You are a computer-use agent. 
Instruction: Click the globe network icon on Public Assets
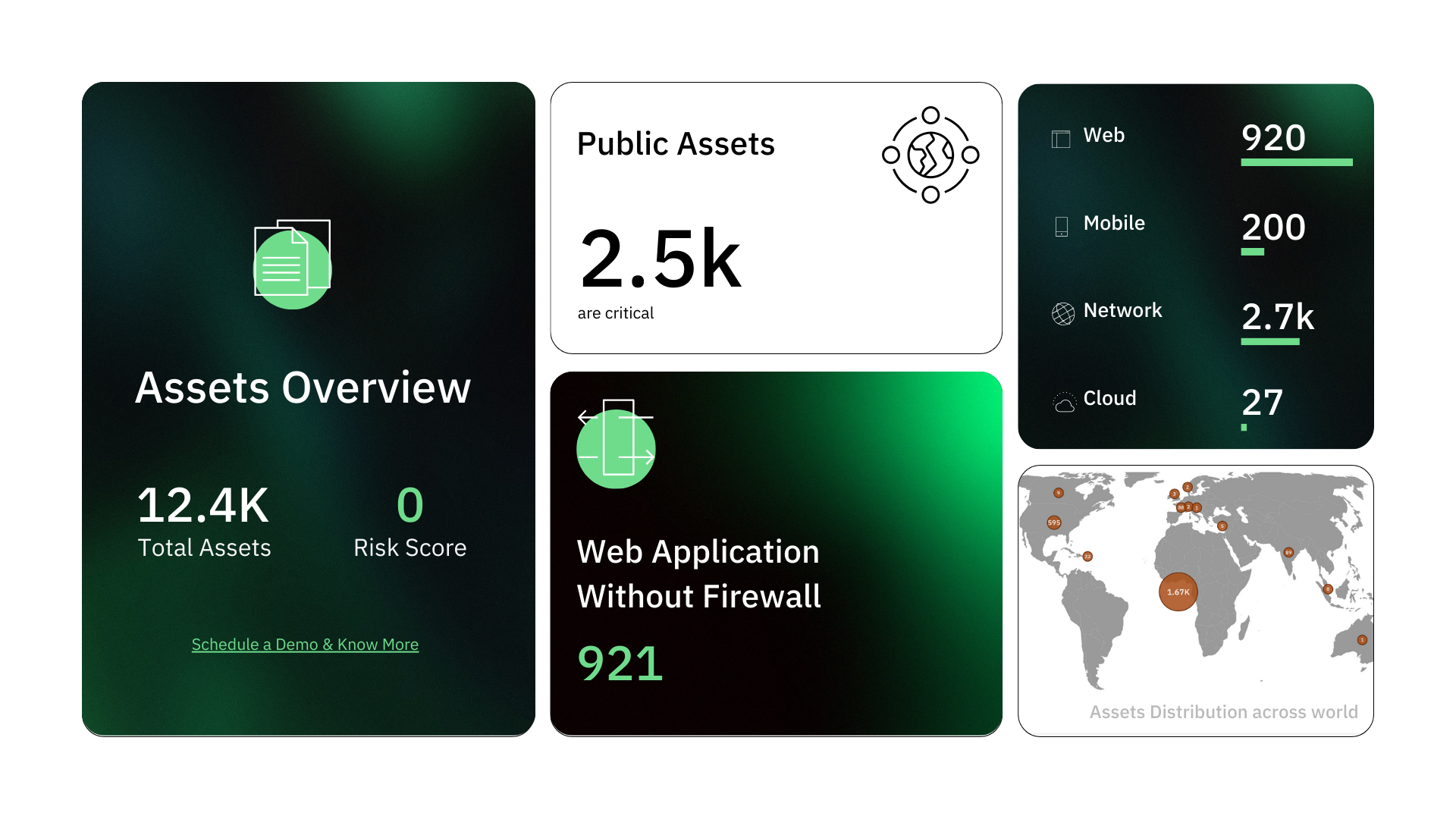coord(930,155)
